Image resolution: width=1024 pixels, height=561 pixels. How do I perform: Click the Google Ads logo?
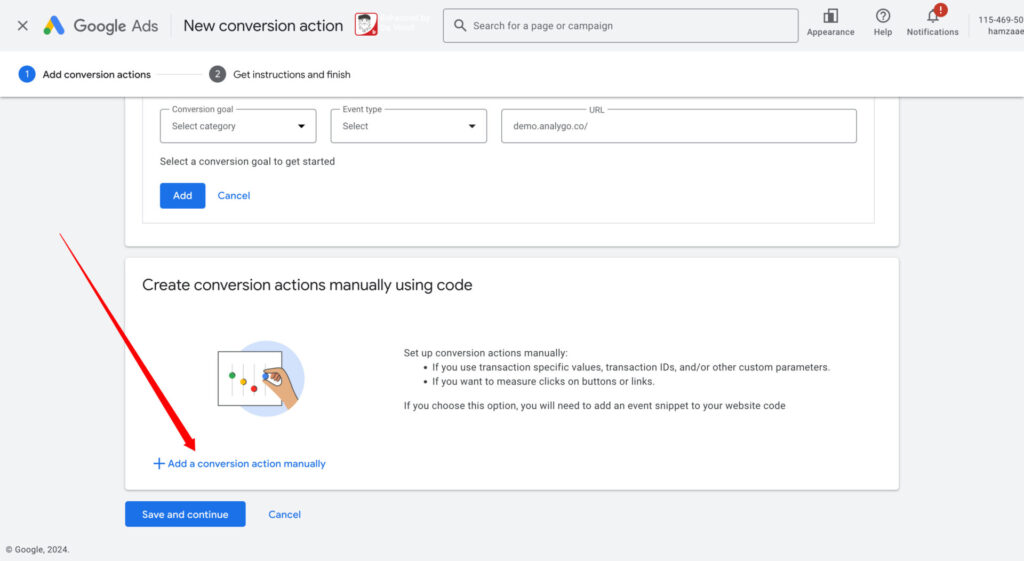(100, 26)
